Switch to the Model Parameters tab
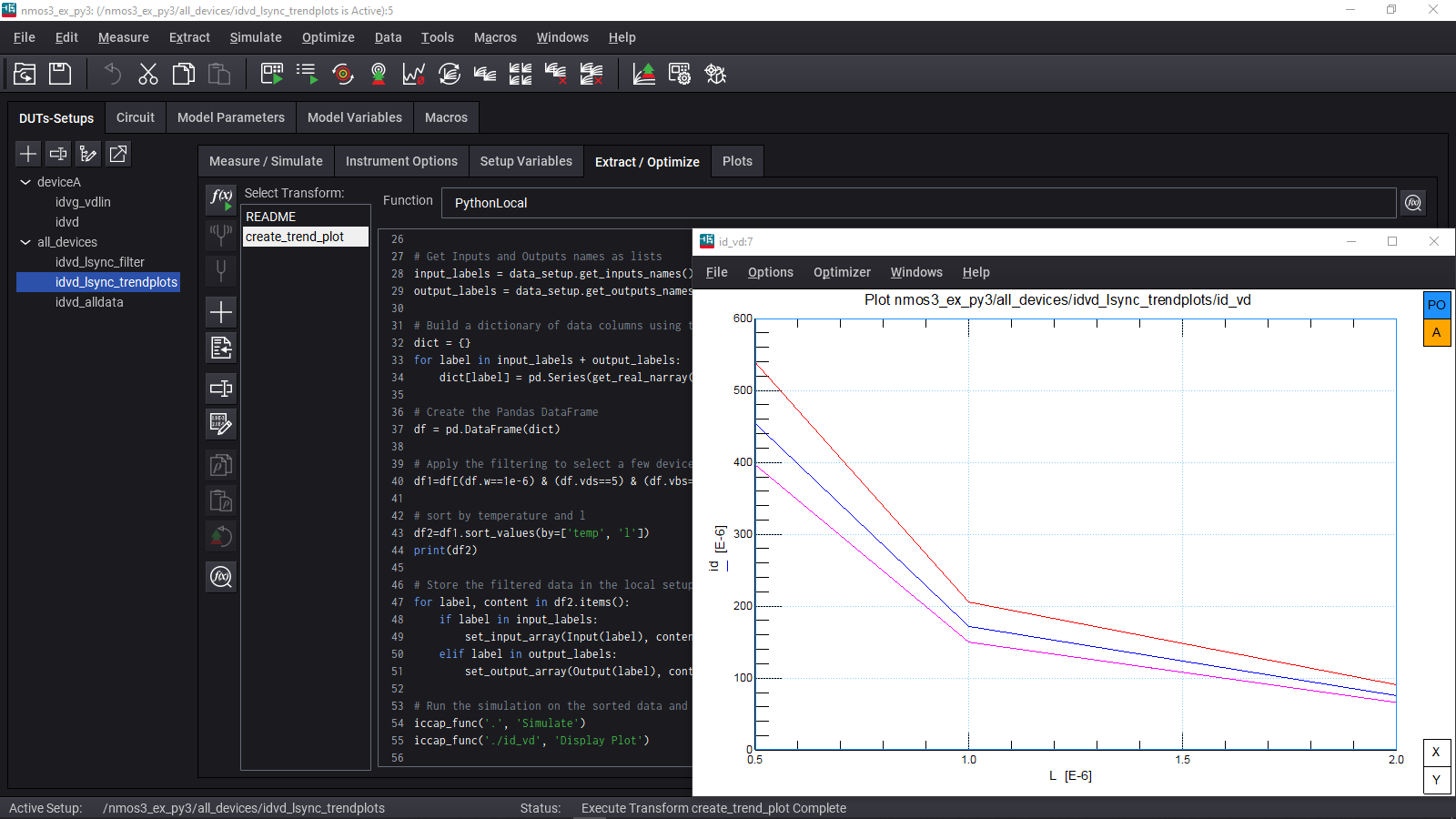The width and height of the screenshot is (1456, 819). point(230,117)
